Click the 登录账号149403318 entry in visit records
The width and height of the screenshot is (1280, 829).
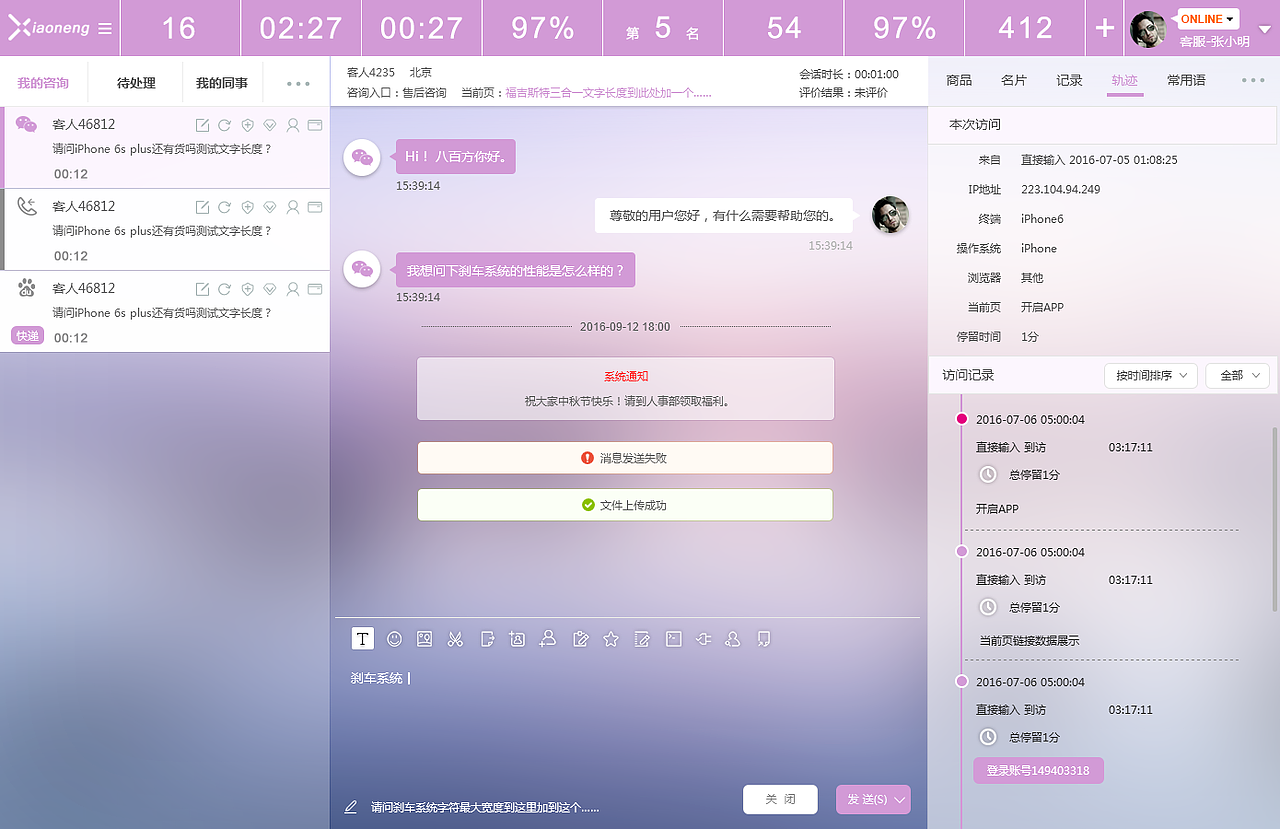pyautogui.click(x=1038, y=770)
